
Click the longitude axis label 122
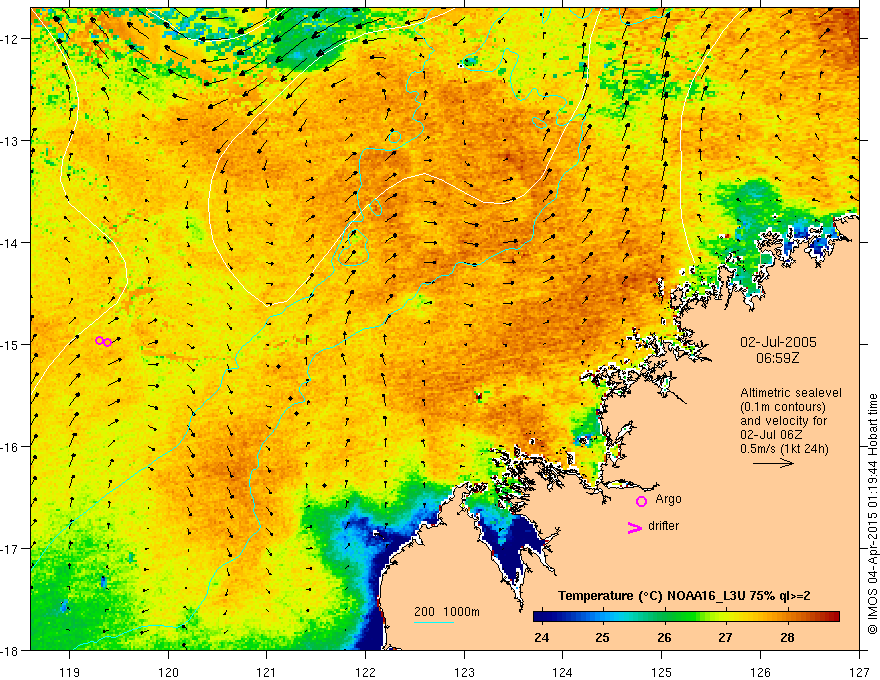point(365,672)
